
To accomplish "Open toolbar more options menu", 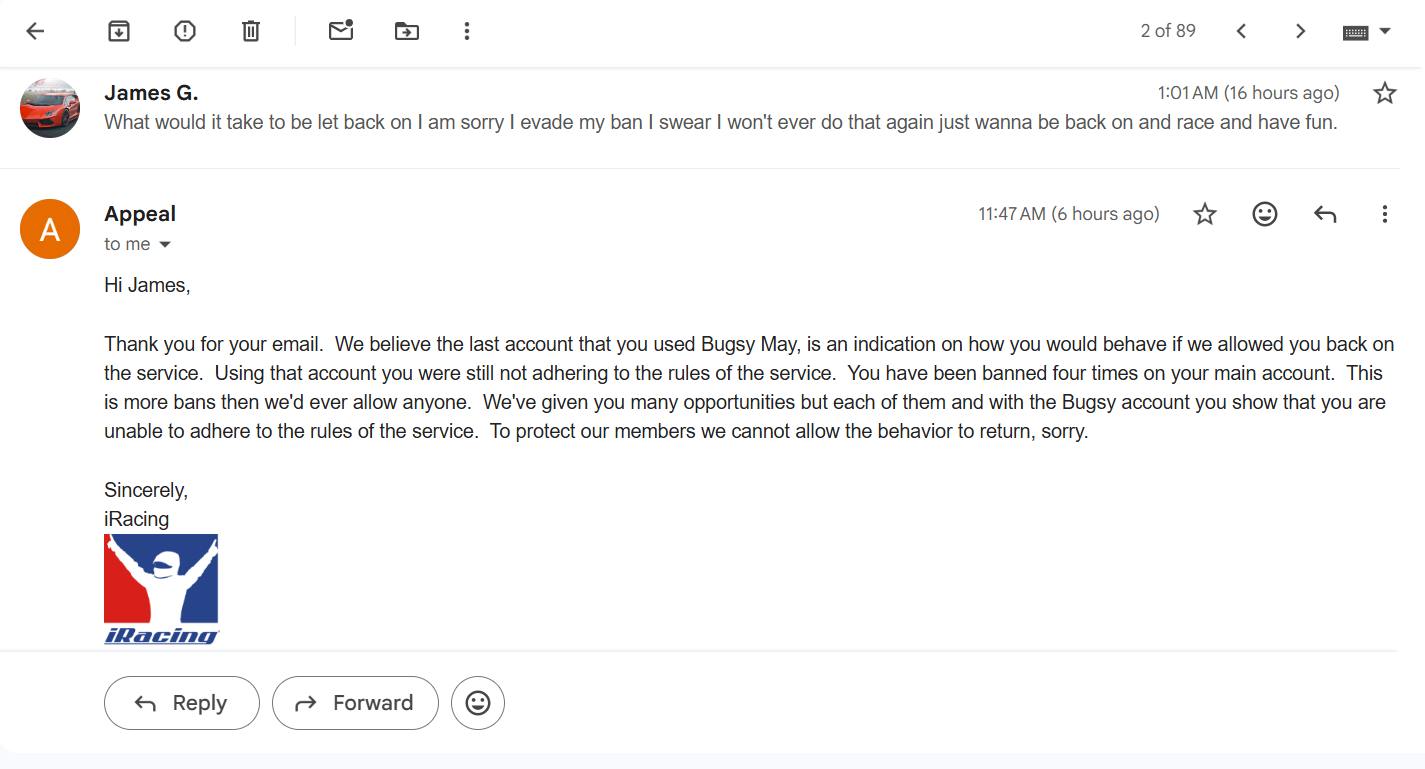I will pyautogui.click(x=466, y=31).
